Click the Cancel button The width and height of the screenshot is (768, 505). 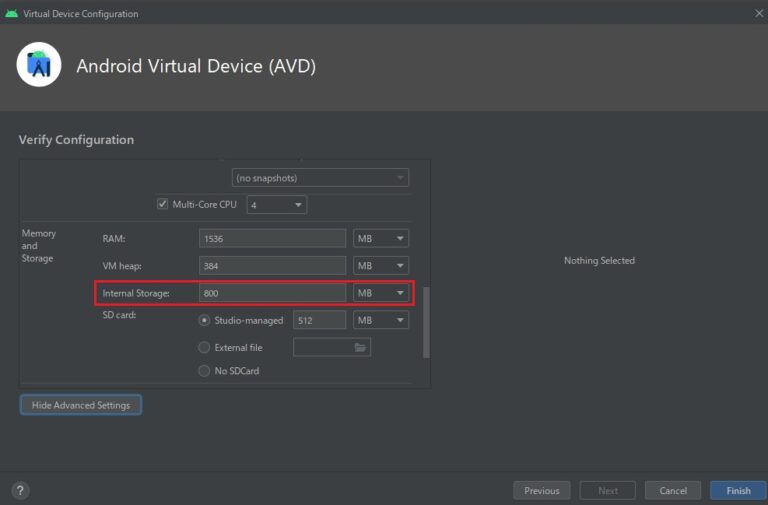[673, 490]
